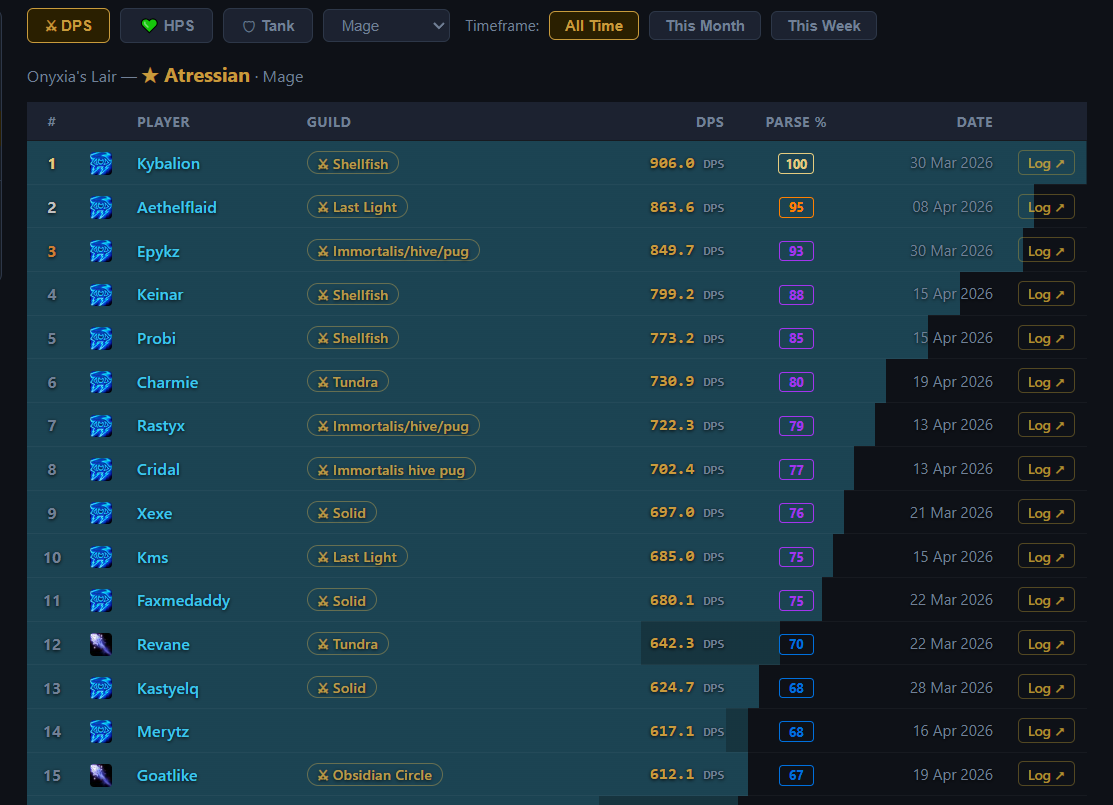Click Last Light guild tag on Aethelflaid's row
Screen dimensions: 1113x805
(357, 207)
